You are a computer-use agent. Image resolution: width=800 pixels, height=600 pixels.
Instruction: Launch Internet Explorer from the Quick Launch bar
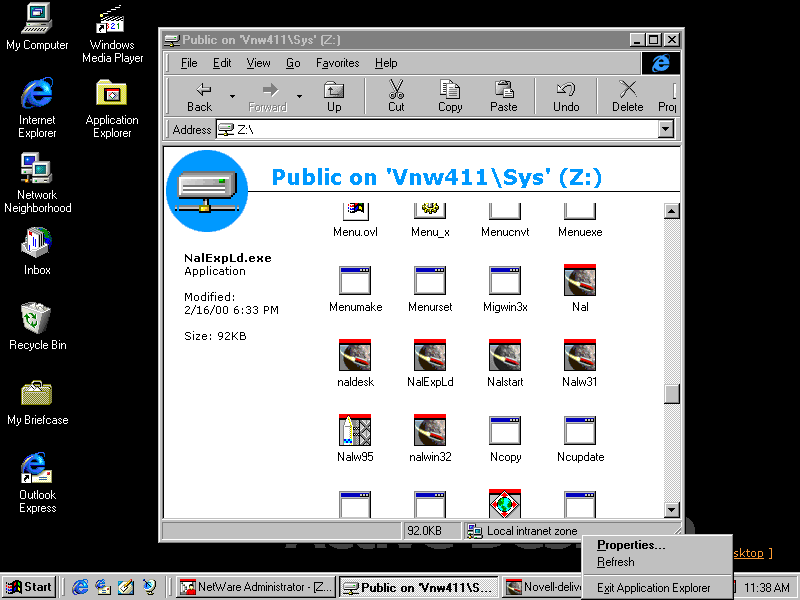click(80, 587)
